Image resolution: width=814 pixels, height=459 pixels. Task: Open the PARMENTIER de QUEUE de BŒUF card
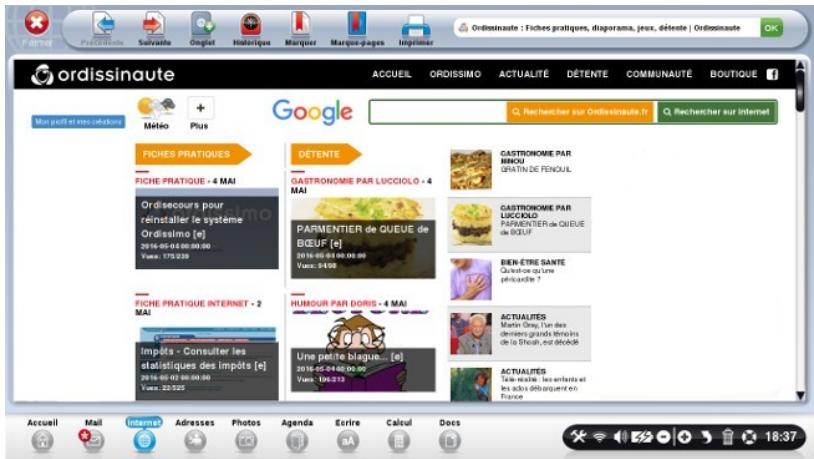tap(363, 238)
